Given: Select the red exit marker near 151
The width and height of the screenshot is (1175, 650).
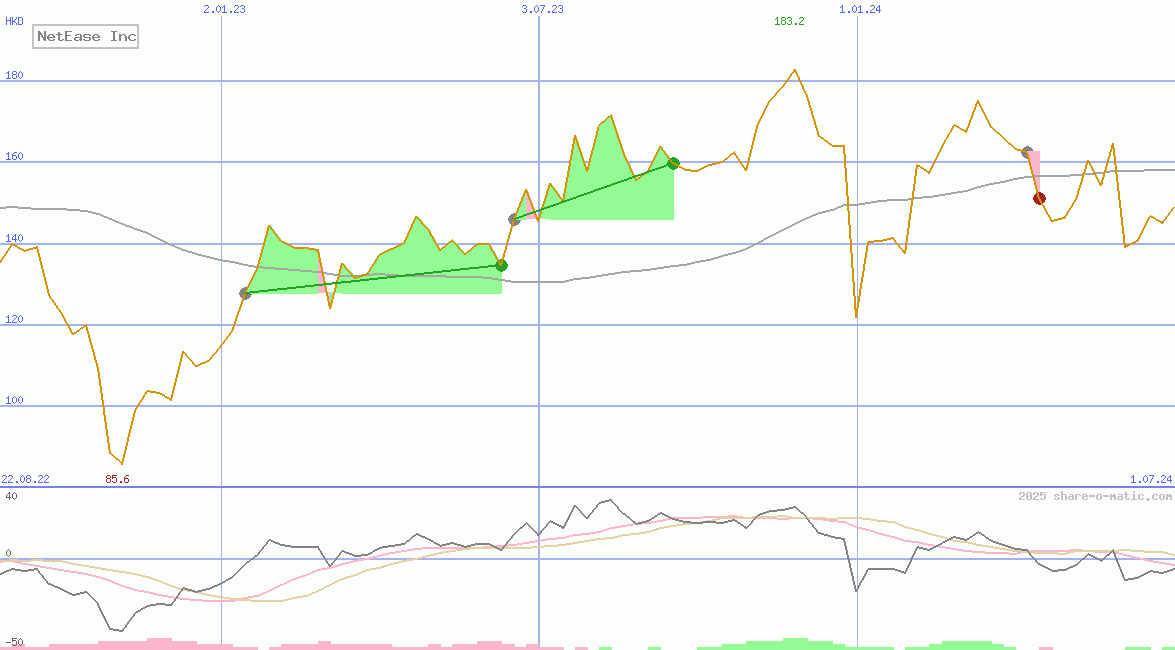Looking at the screenshot, I should [x=1039, y=199].
